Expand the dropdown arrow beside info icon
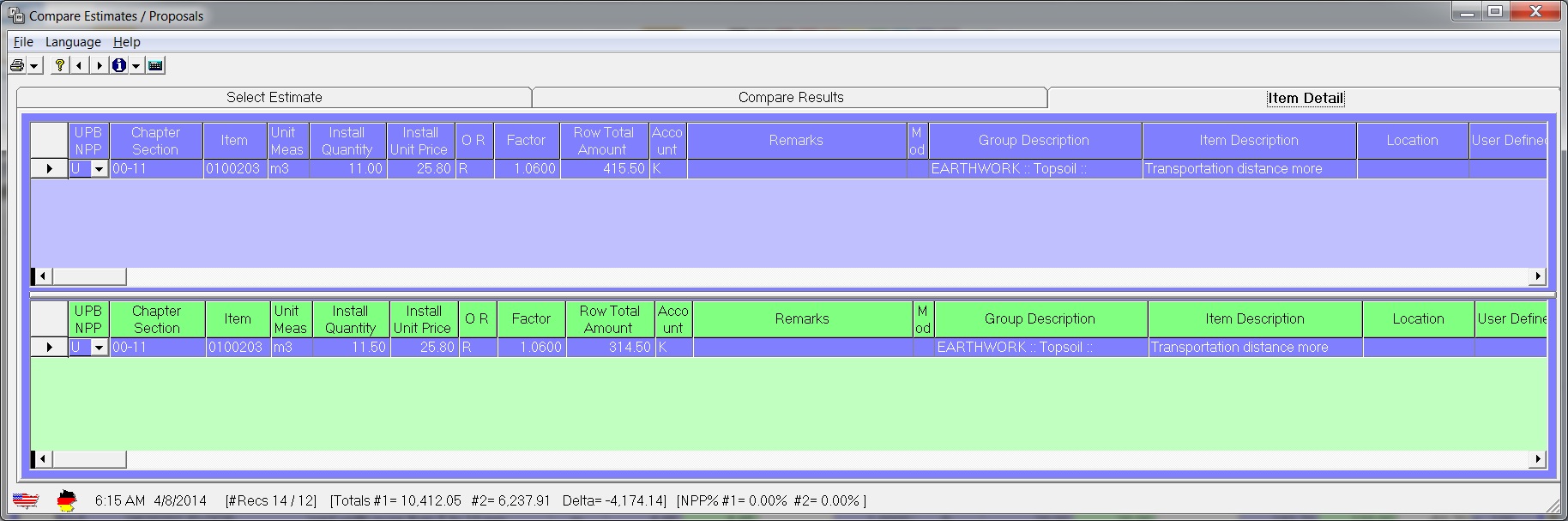Image resolution: width=1568 pixels, height=521 pixels. tap(136, 66)
